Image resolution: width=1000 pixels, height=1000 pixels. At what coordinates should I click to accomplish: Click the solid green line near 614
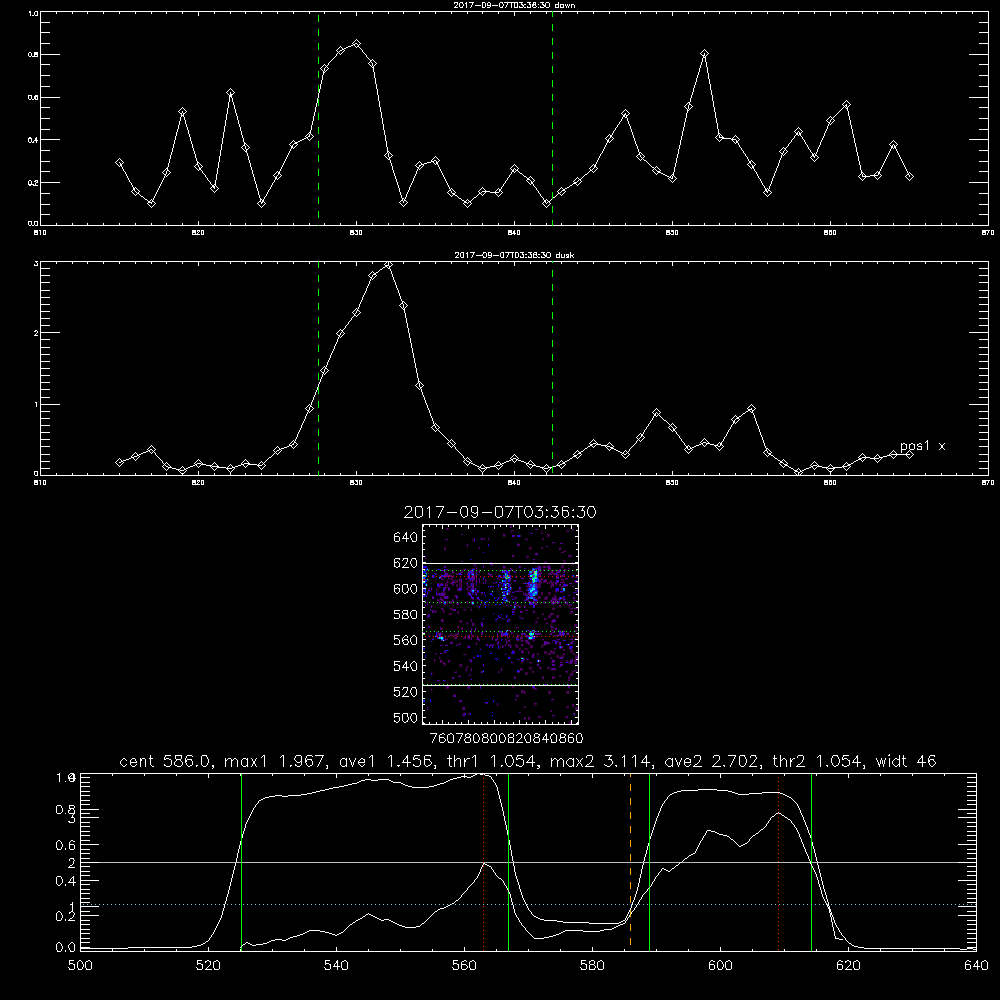click(x=811, y=862)
